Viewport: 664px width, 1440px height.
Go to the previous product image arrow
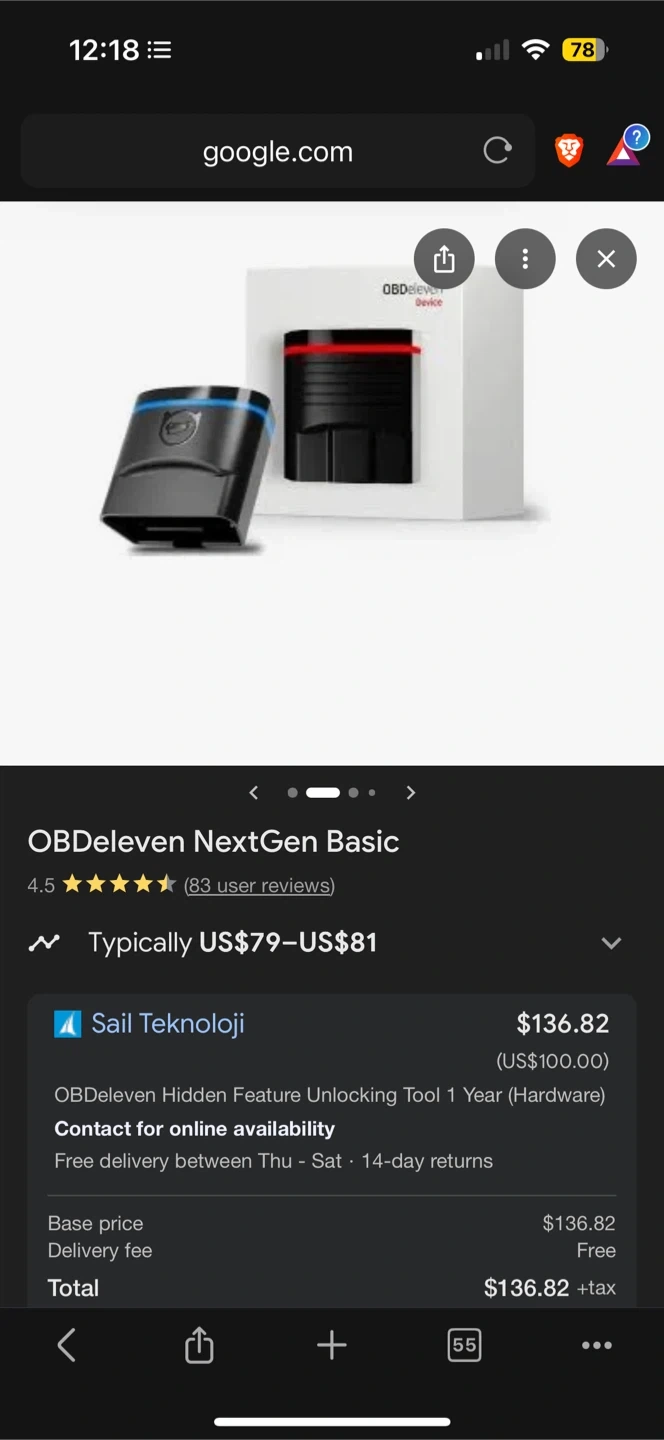pyautogui.click(x=254, y=793)
